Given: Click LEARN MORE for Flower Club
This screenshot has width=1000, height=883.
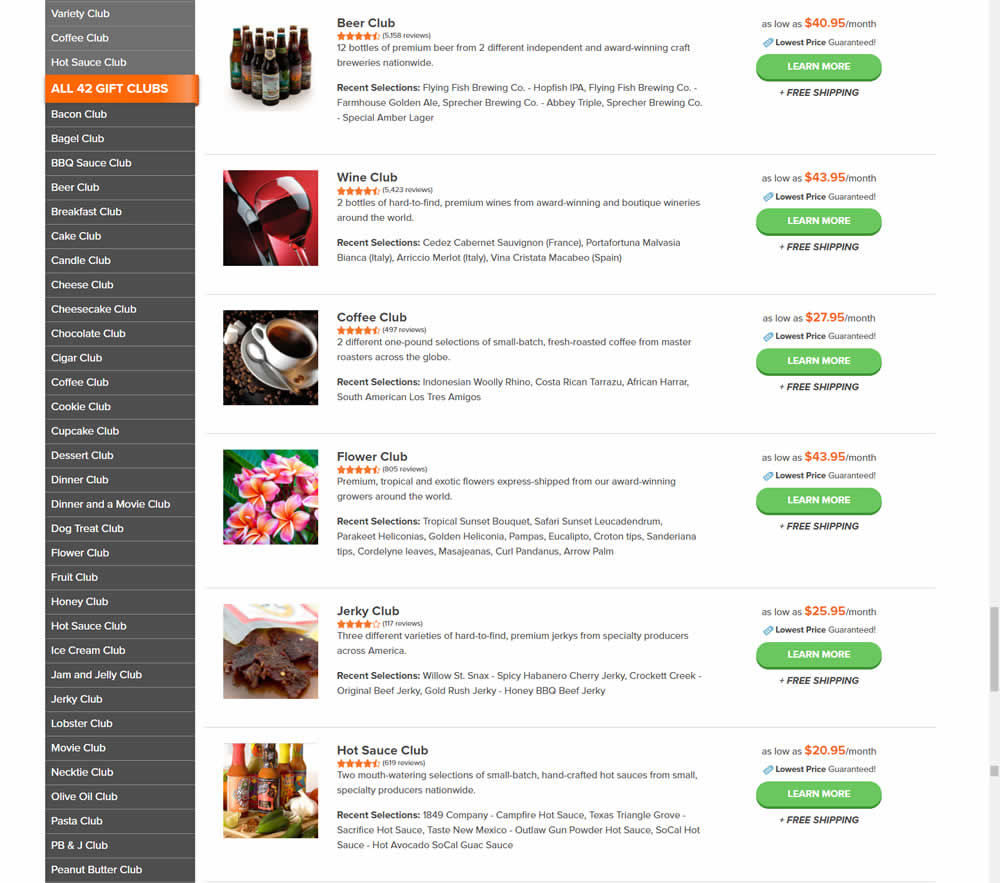Looking at the screenshot, I should pyautogui.click(x=818, y=500).
